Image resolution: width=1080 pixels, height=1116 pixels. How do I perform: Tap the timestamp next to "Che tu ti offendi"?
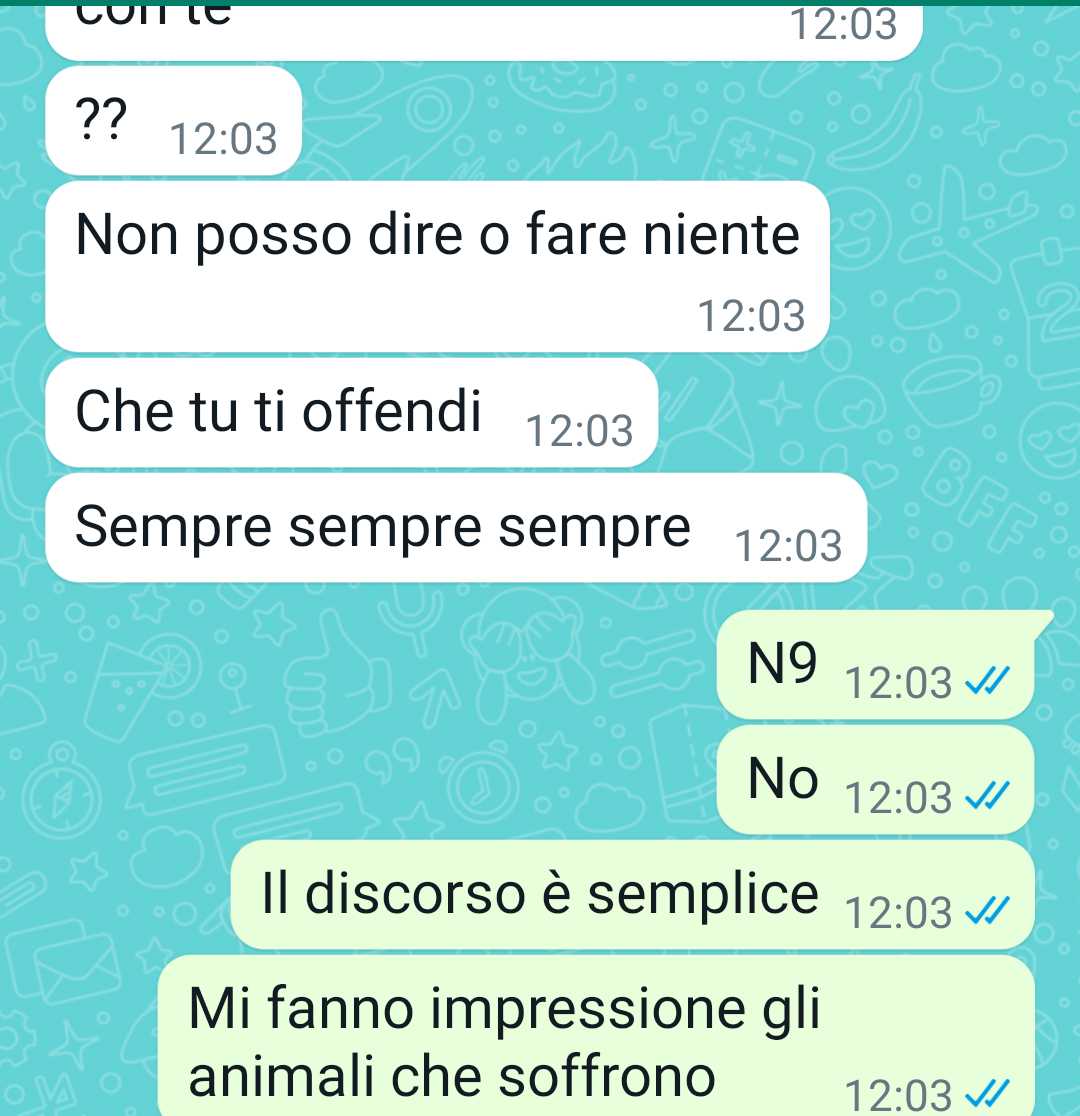580,431
